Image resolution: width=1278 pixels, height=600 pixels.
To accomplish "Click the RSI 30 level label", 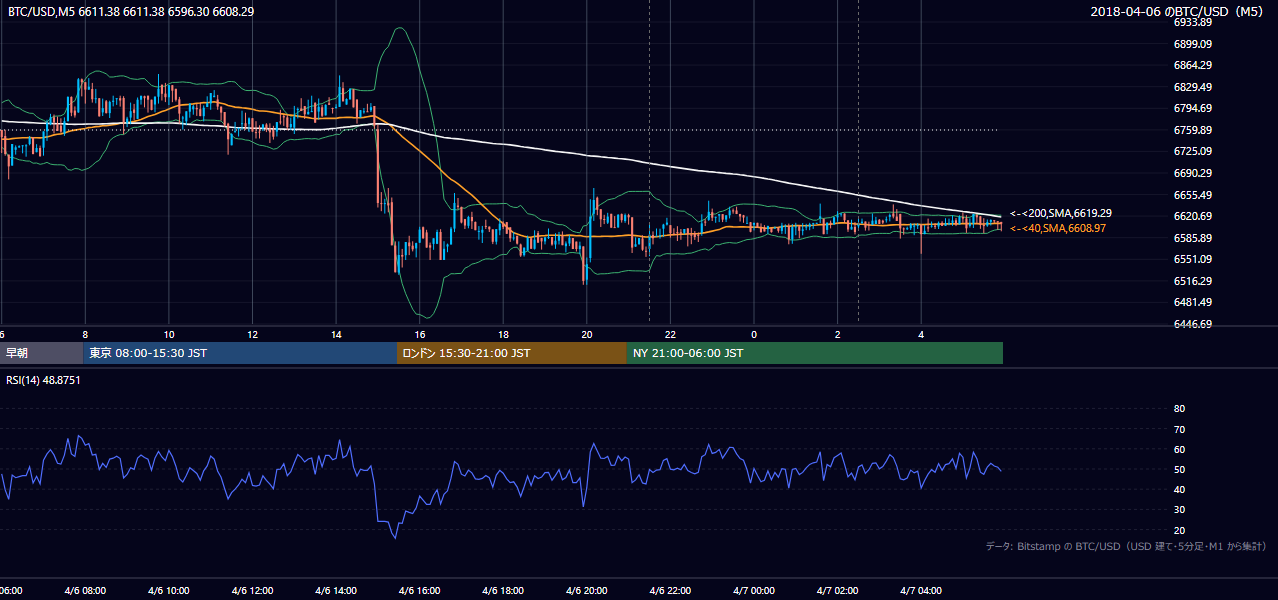I will click(1179, 510).
